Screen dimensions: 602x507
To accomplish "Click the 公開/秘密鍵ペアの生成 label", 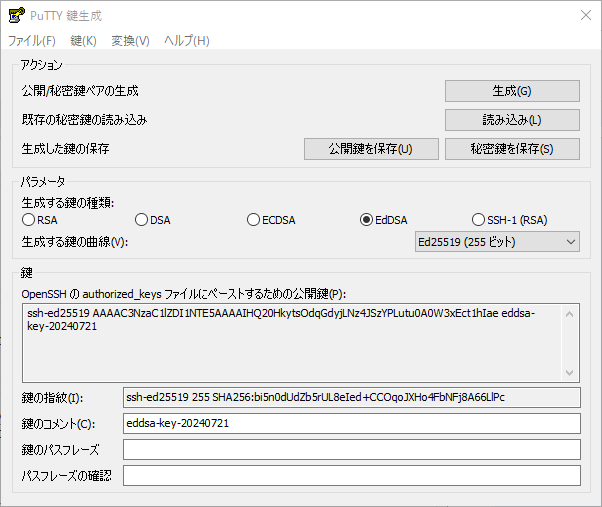I will (80, 91).
